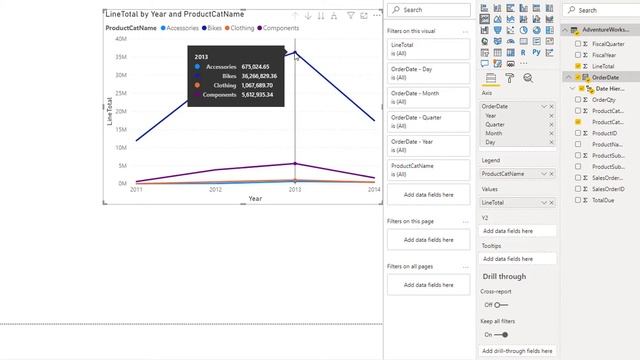Image resolution: width=640 pixels, height=360 pixels.
Task: Check the TotalDue field checkbox
Action: pos(578,200)
